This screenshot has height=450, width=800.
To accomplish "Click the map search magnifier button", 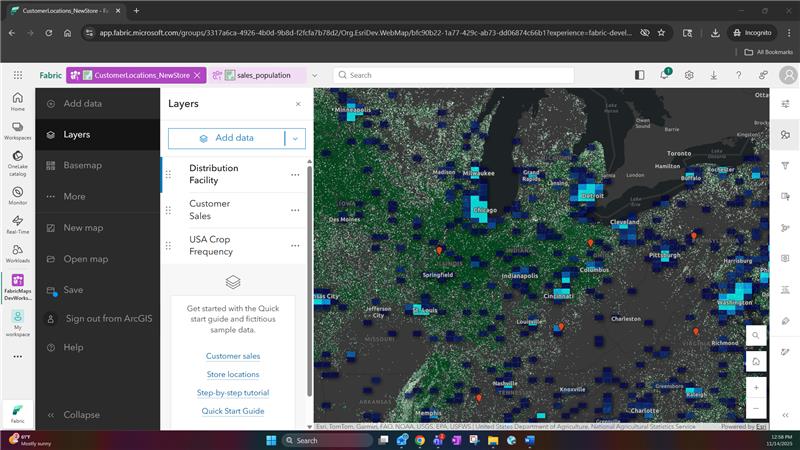I will pyautogui.click(x=756, y=336).
